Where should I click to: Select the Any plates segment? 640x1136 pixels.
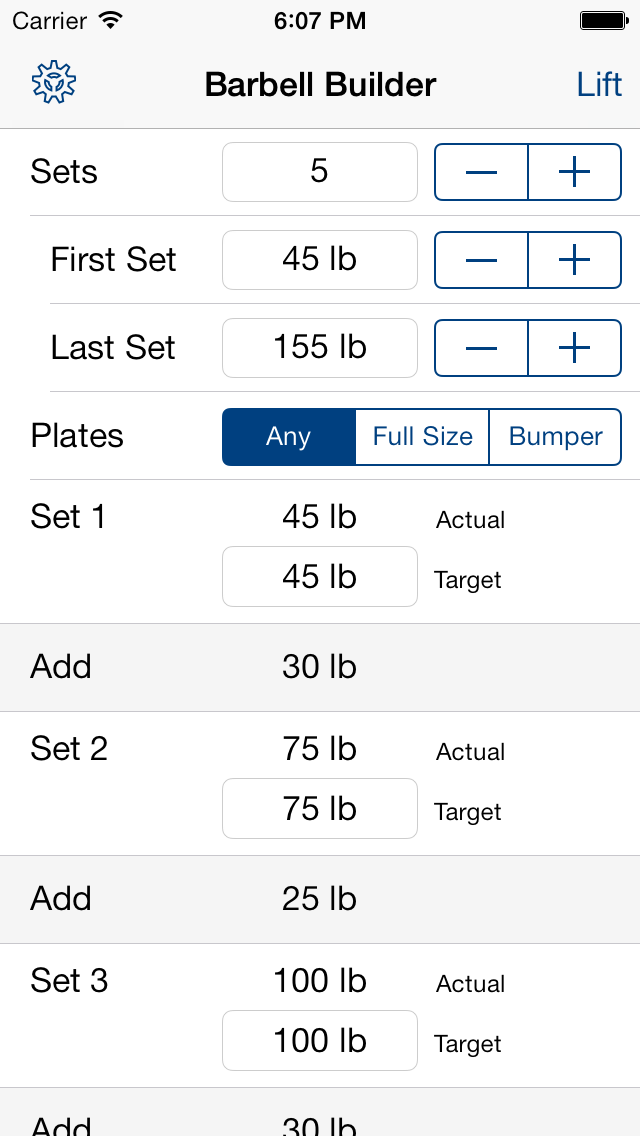coord(288,437)
